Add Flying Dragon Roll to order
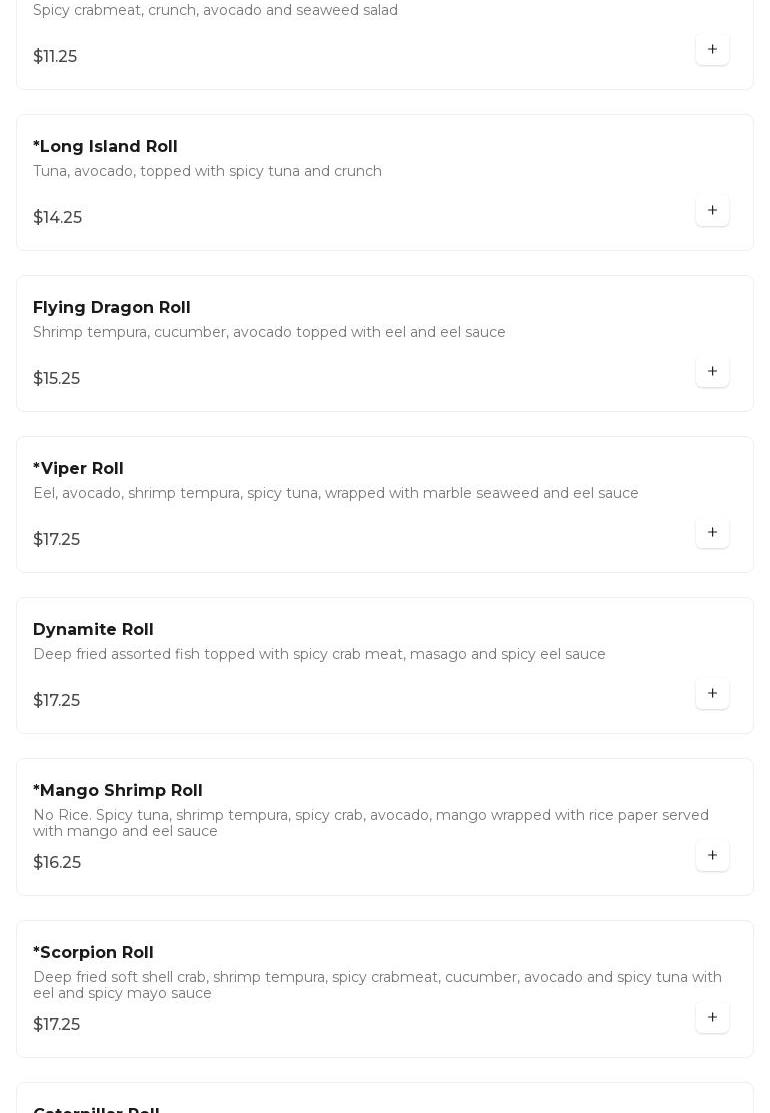The width and height of the screenshot is (770, 1113). [x=712, y=371]
